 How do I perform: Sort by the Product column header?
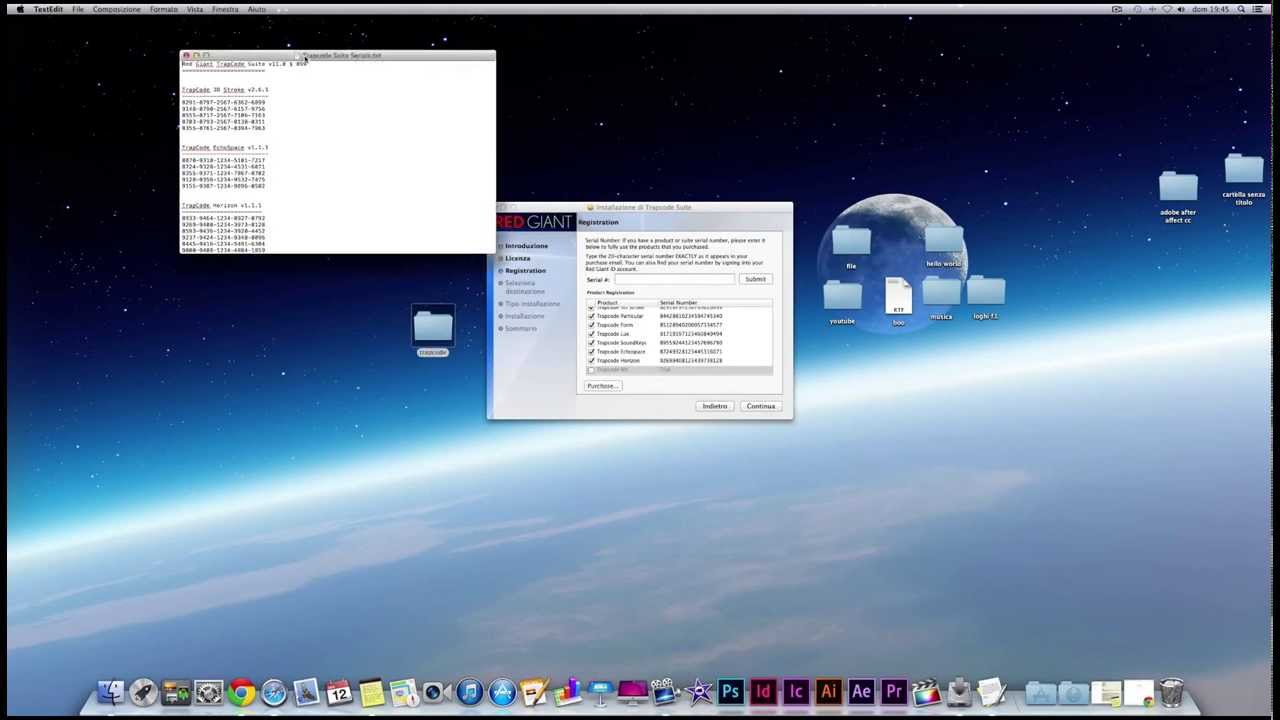(x=607, y=303)
